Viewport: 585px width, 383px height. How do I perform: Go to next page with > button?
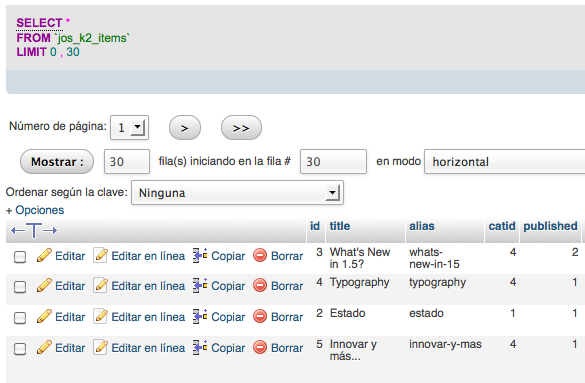185,128
